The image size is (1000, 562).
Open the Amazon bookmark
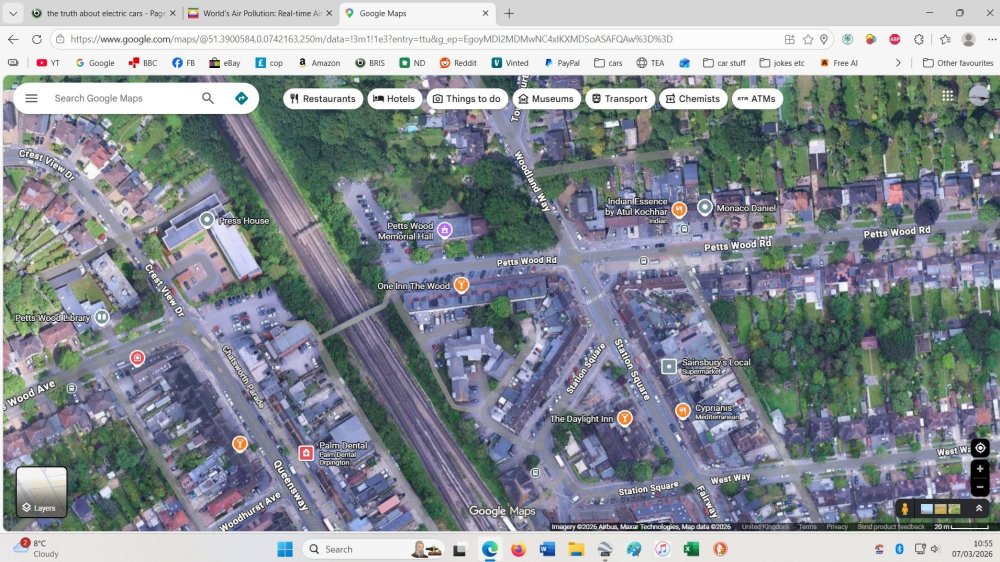click(x=319, y=63)
